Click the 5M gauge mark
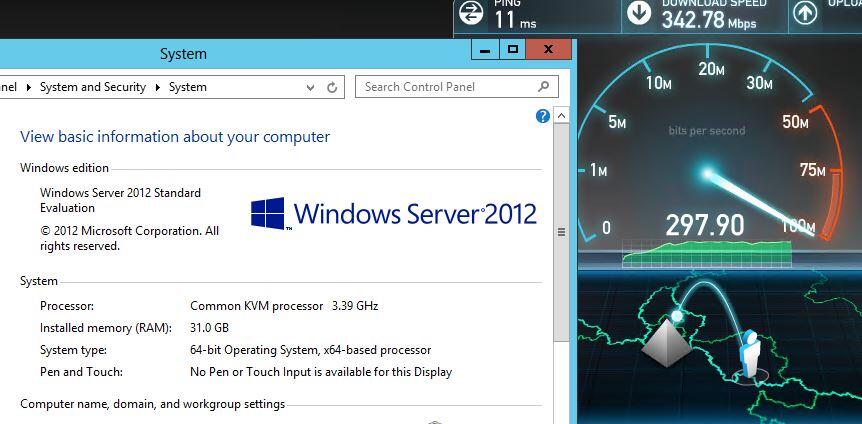This screenshot has width=862, height=424. 617,122
